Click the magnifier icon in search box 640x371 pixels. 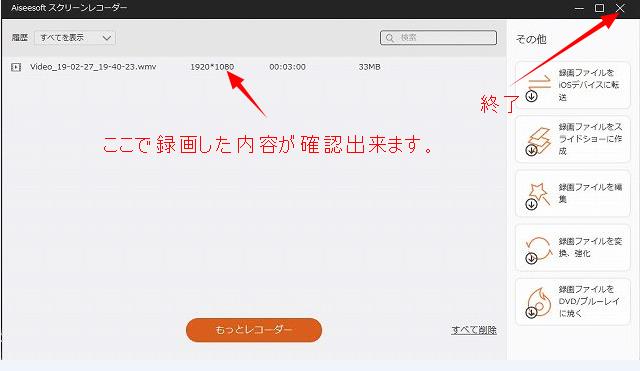click(390, 38)
